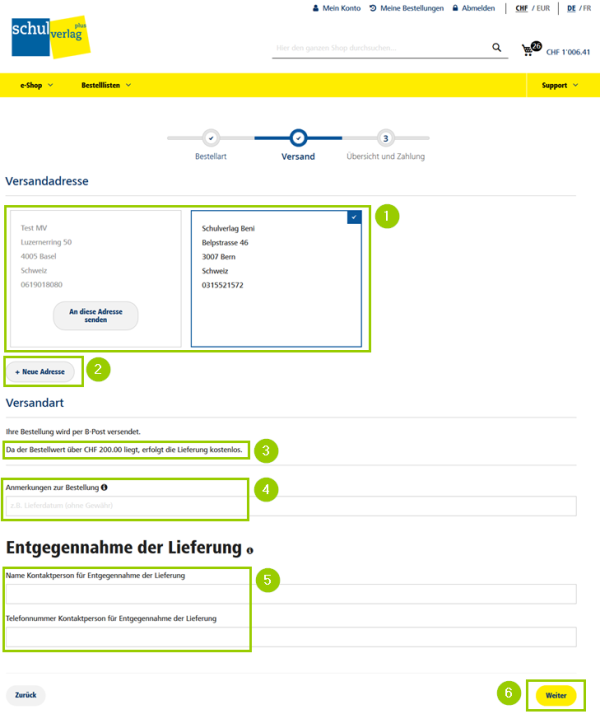Open Mein Konto
Image resolution: width=600 pixels, height=714 pixels.
pyautogui.click(x=337, y=8)
